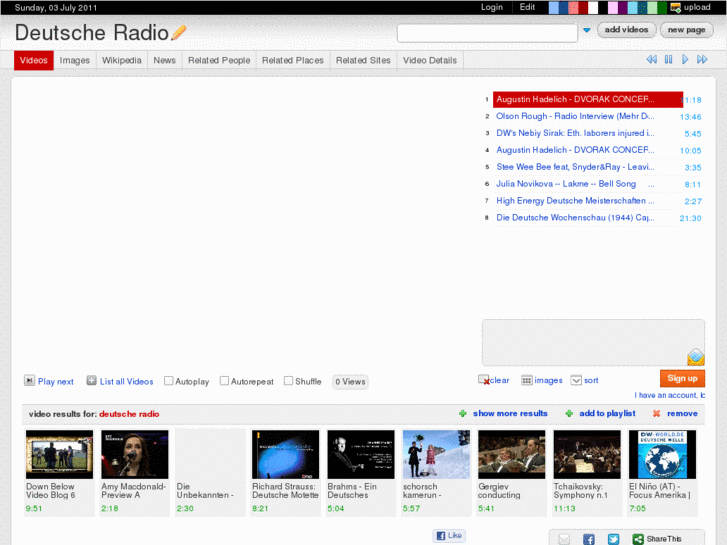Pause playback with the pause icon
The width and height of the screenshot is (727, 545).
coord(669,60)
